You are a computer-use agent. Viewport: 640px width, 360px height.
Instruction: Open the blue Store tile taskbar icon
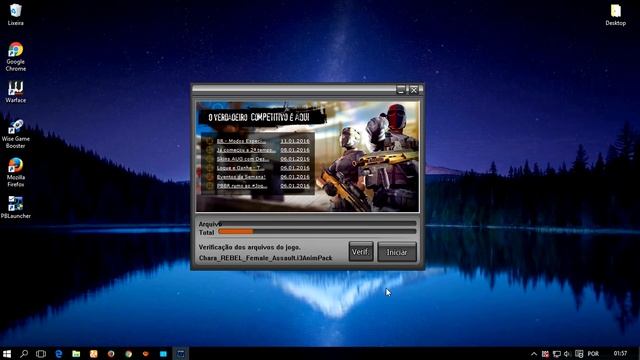click(x=163, y=354)
